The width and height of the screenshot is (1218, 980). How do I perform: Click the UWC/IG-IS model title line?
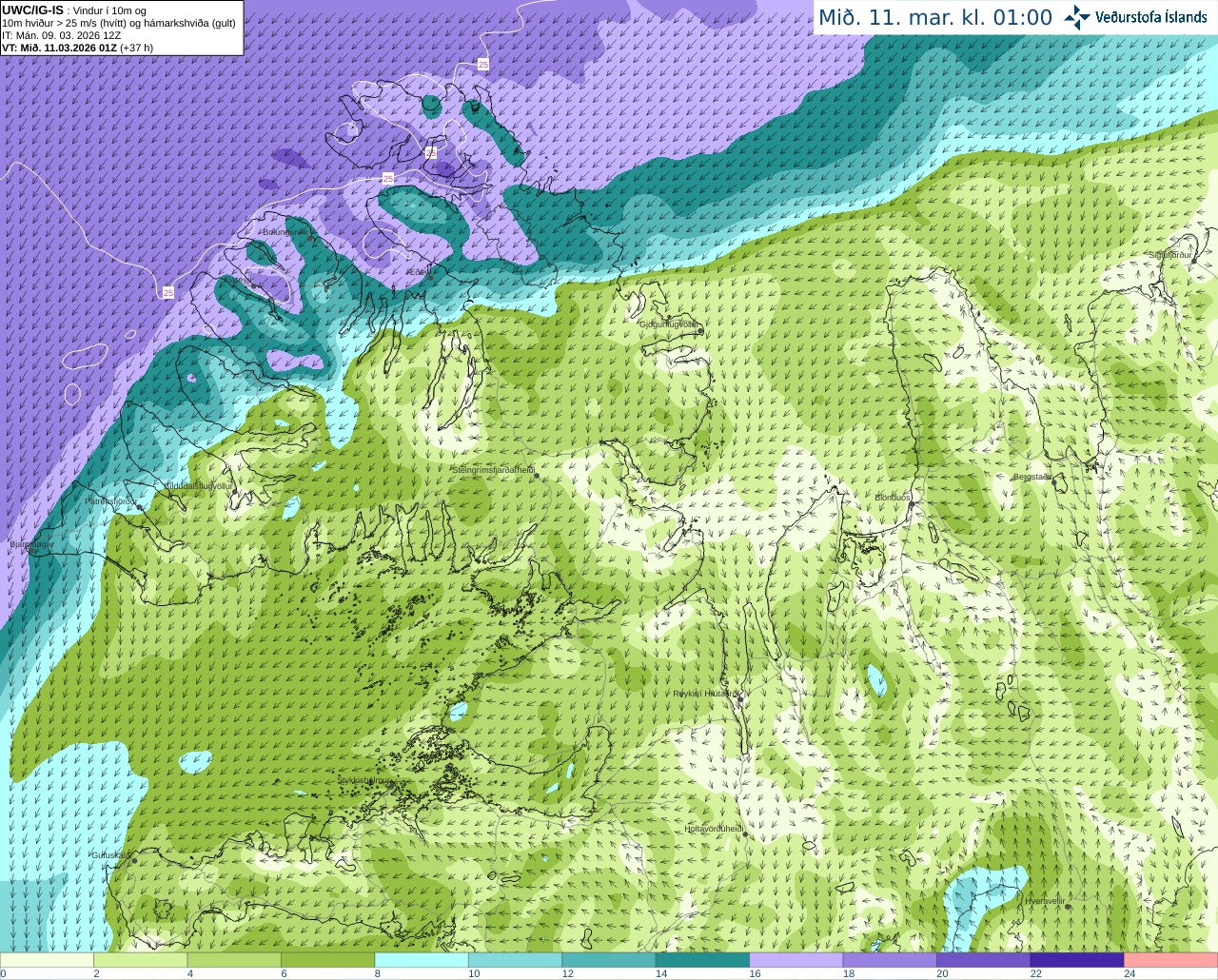click(73, 10)
